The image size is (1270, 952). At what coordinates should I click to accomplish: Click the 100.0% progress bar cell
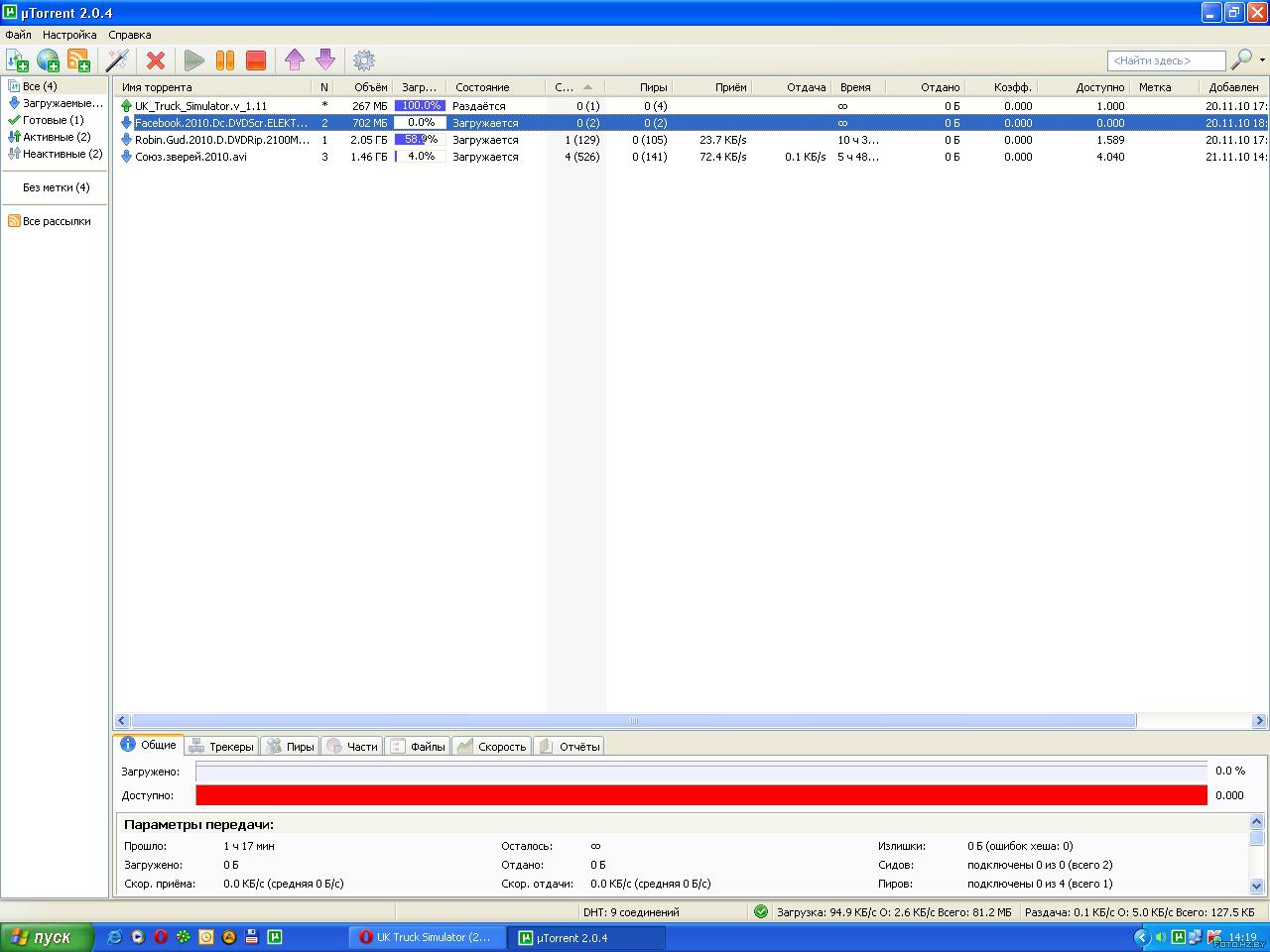(420, 106)
